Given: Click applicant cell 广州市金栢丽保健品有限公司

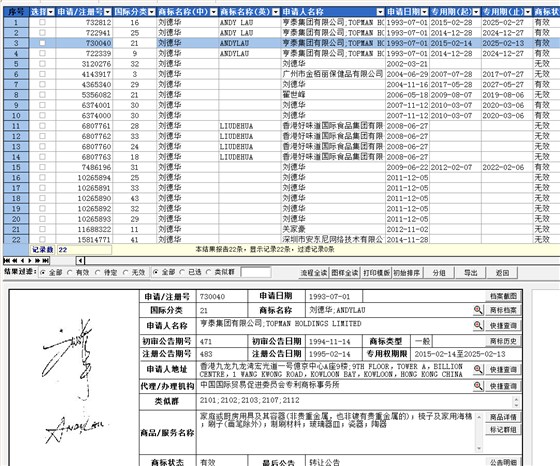Looking at the screenshot, I should coord(332,74).
